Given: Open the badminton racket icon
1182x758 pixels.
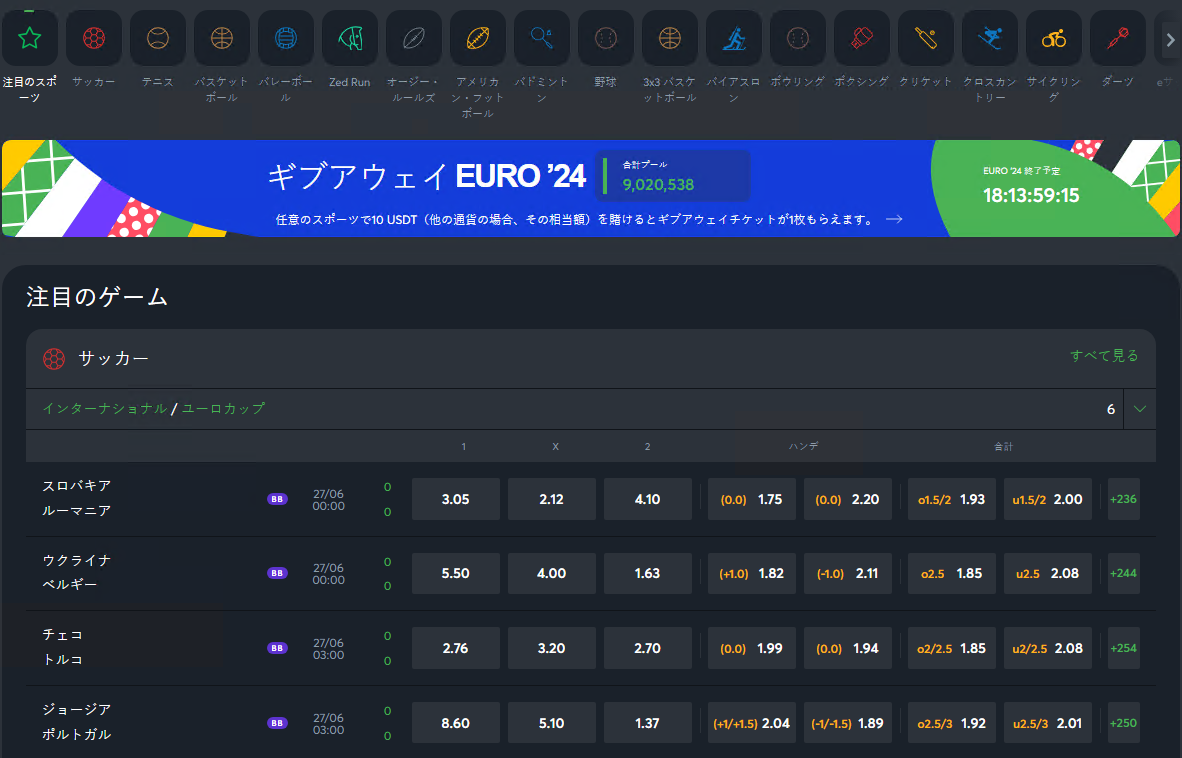Looking at the screenshot, I should (x=542, y=38).
